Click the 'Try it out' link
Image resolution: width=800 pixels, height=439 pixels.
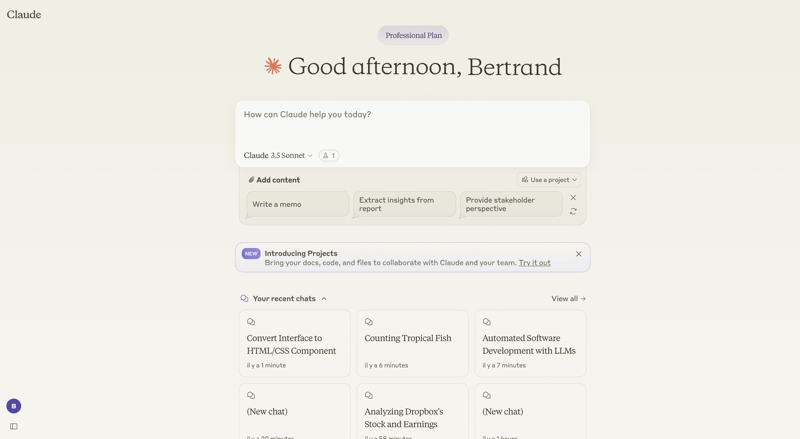535,263
